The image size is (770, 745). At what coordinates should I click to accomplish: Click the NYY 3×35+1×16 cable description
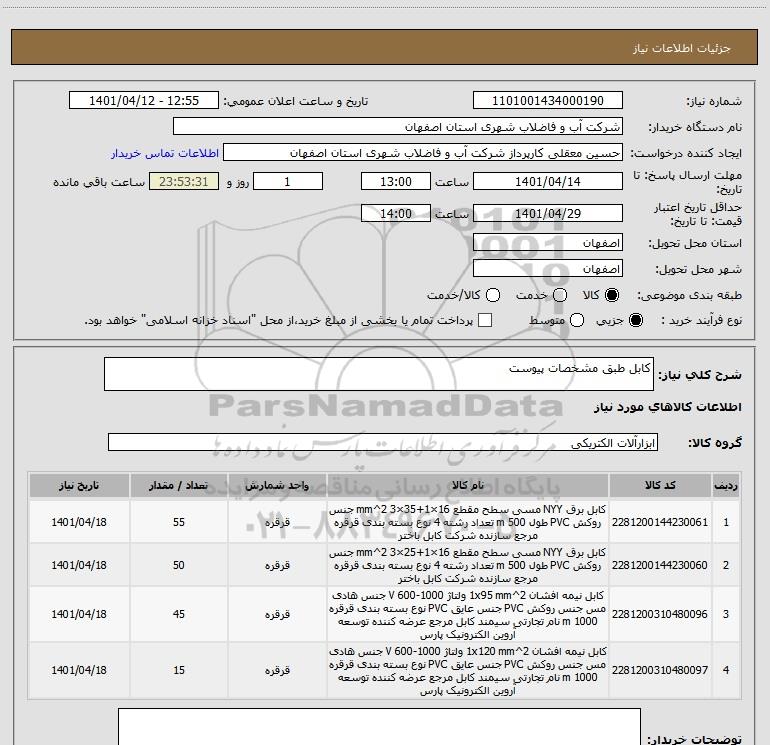(468, 522)
